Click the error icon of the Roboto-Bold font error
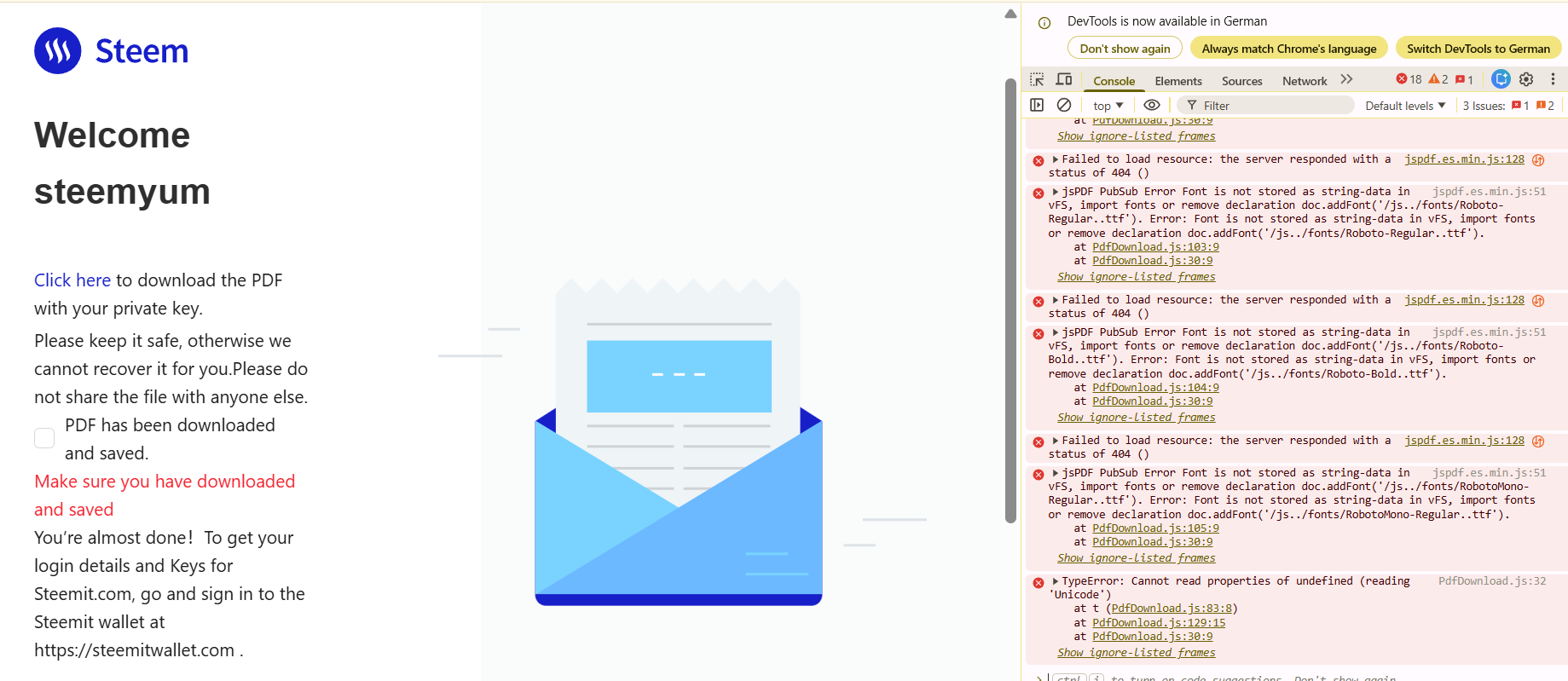The height and width of the screenshot is (681, 1568). [1039, 334]
